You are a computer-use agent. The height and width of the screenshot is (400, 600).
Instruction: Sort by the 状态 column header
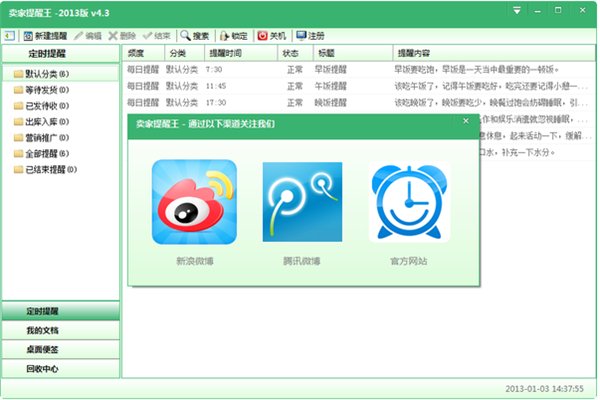coord(295,53)
